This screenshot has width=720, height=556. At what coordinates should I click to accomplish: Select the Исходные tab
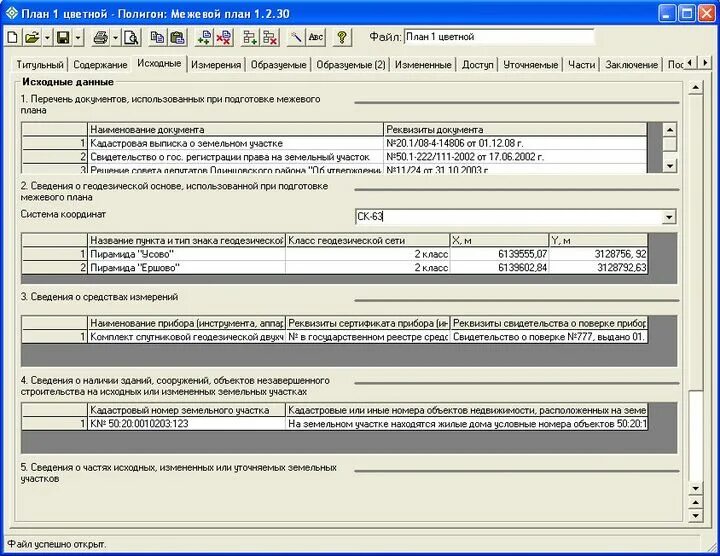coord(159,63)
